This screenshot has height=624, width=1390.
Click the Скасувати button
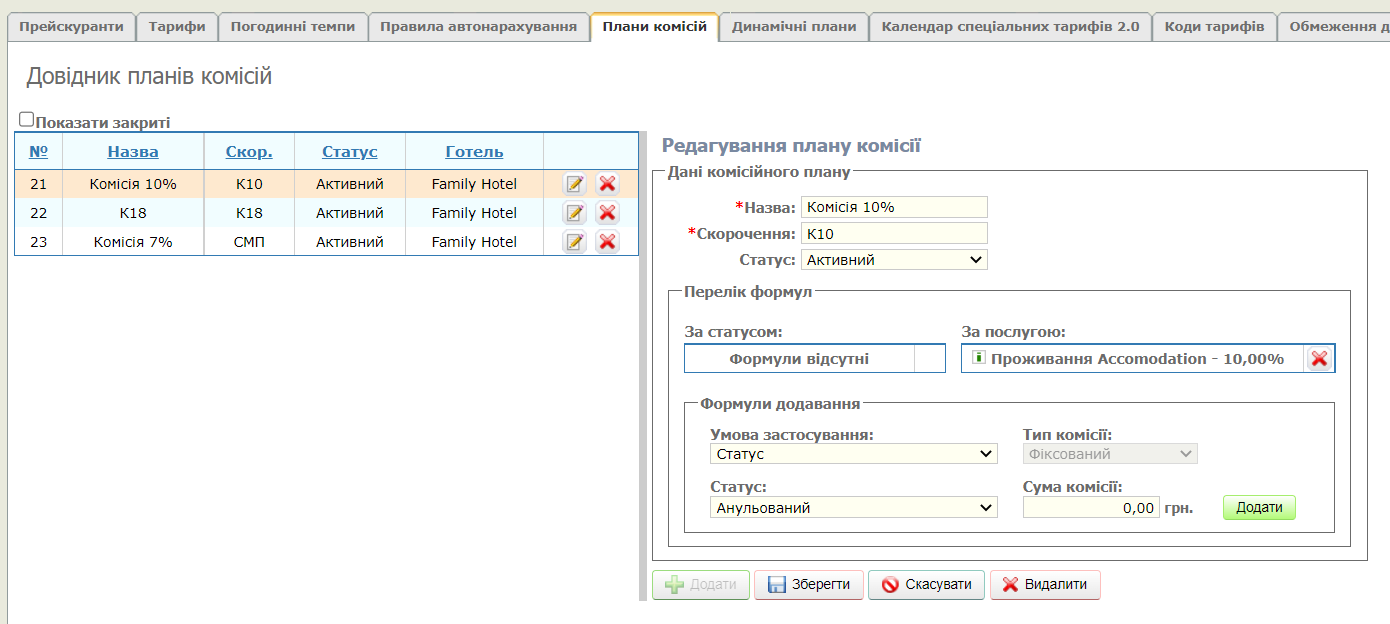pyautogui.click(x=926, y=585)
